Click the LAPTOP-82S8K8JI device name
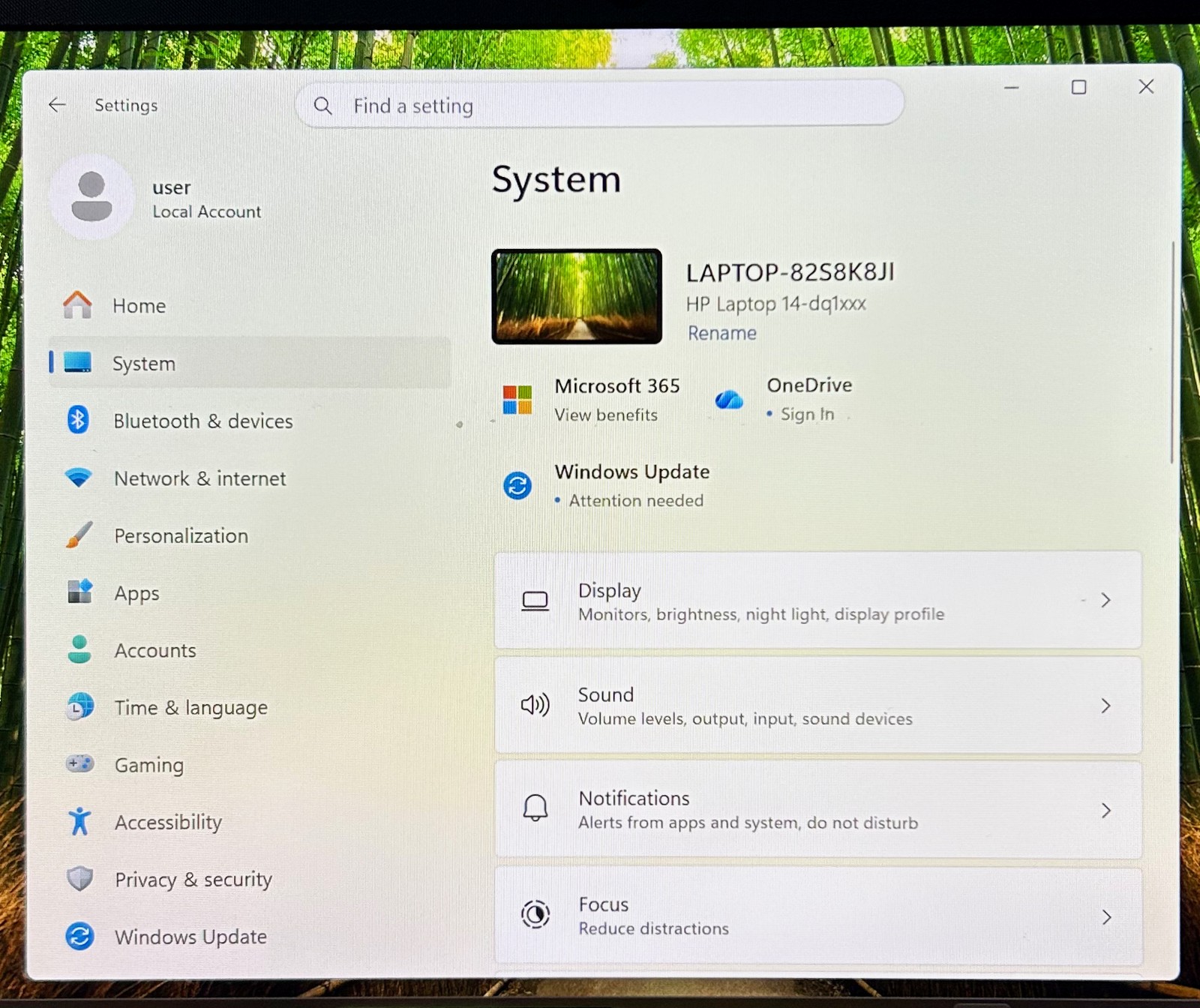This screenshot has width=1200, height=1008. pos(790,272)
